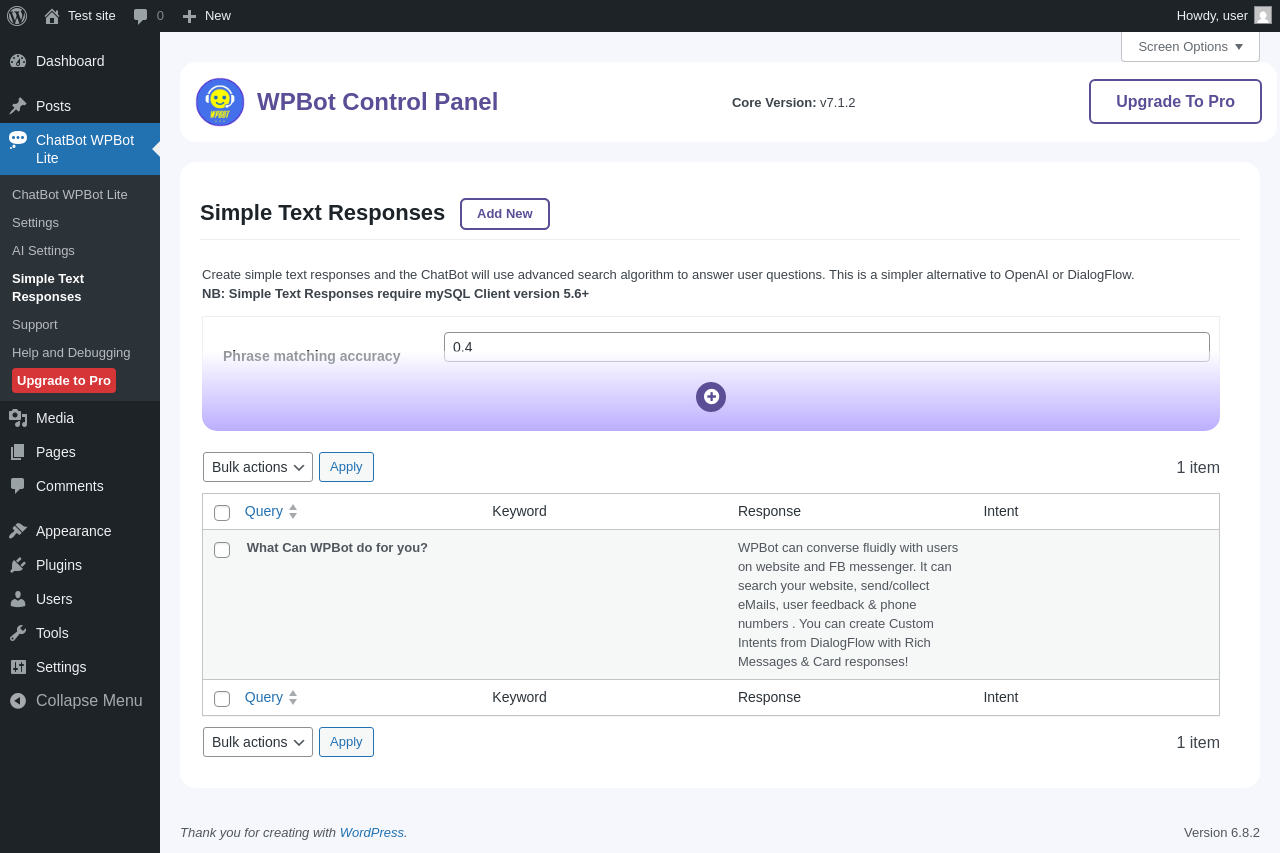The height and width of the screenshot is (853, 1280).
Task: Click the Plugins plug icon
Action: point(18,565)
